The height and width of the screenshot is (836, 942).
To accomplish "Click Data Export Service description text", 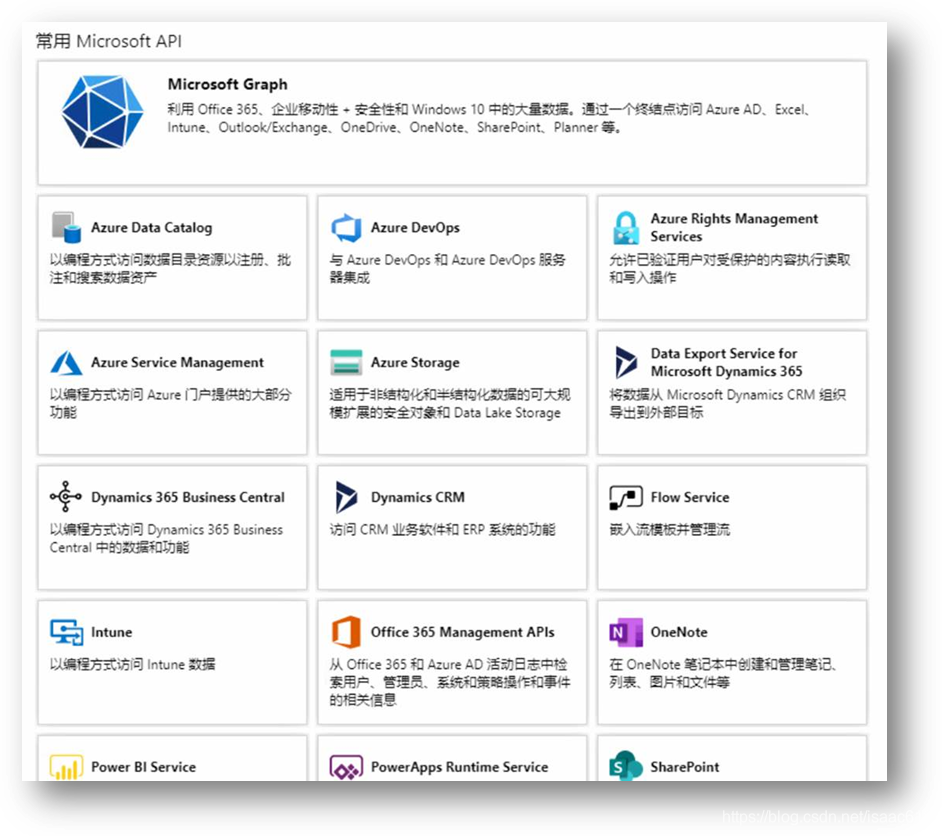I will click(x=728, y=403).
